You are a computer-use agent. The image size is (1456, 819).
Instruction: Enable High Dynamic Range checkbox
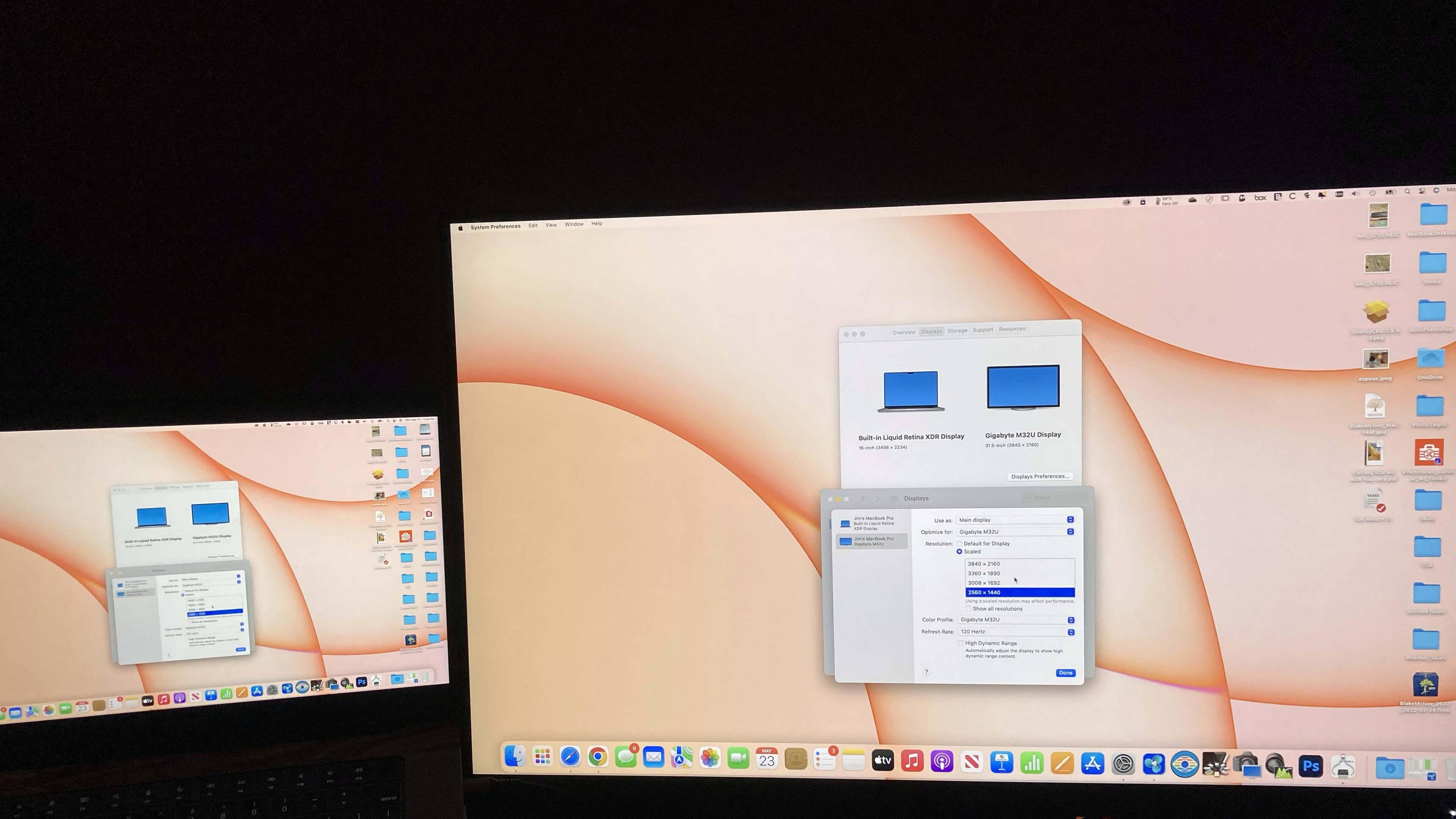coord(960,643)
